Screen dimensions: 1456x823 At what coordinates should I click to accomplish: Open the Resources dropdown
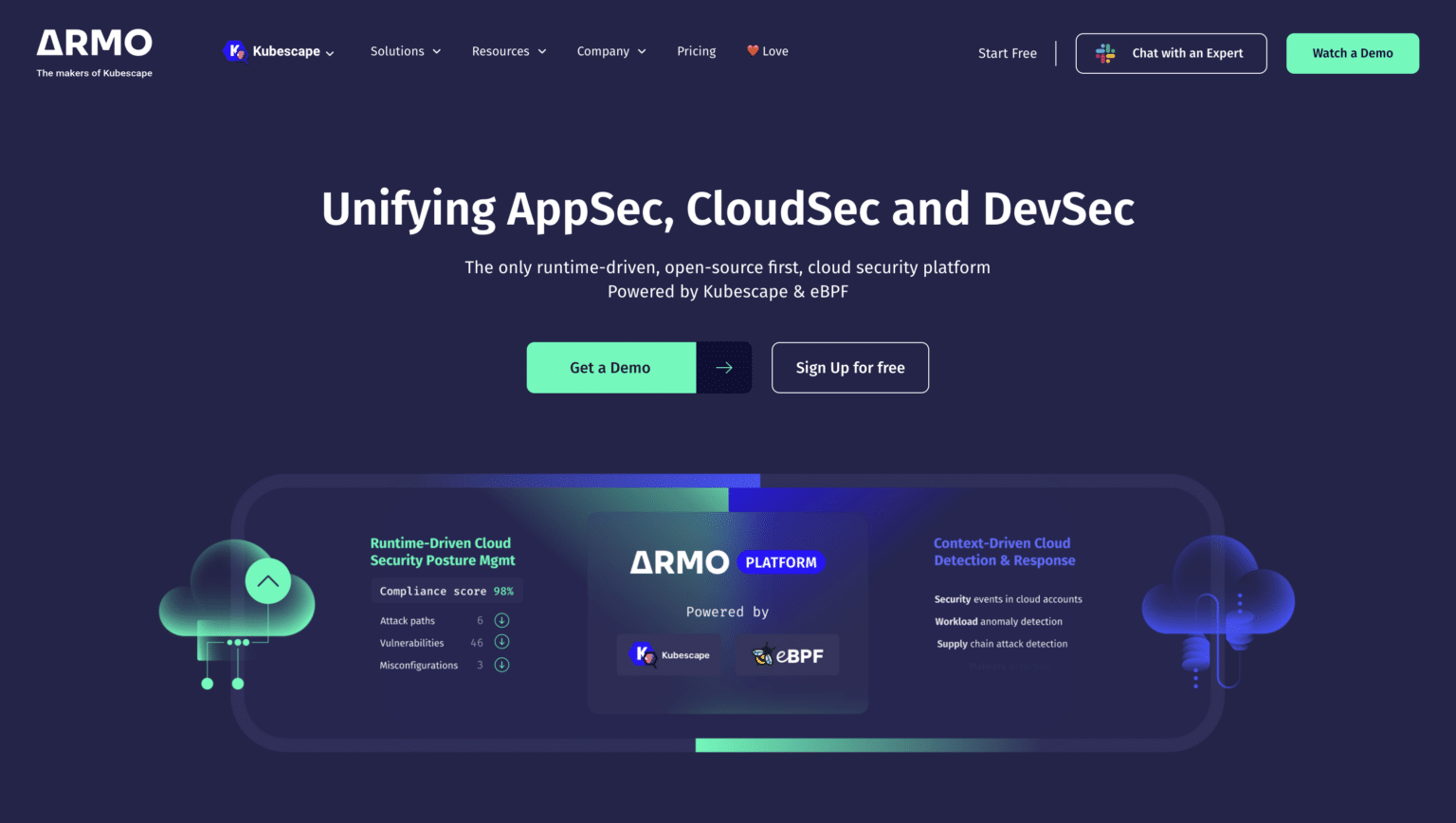tap(509, 50)
